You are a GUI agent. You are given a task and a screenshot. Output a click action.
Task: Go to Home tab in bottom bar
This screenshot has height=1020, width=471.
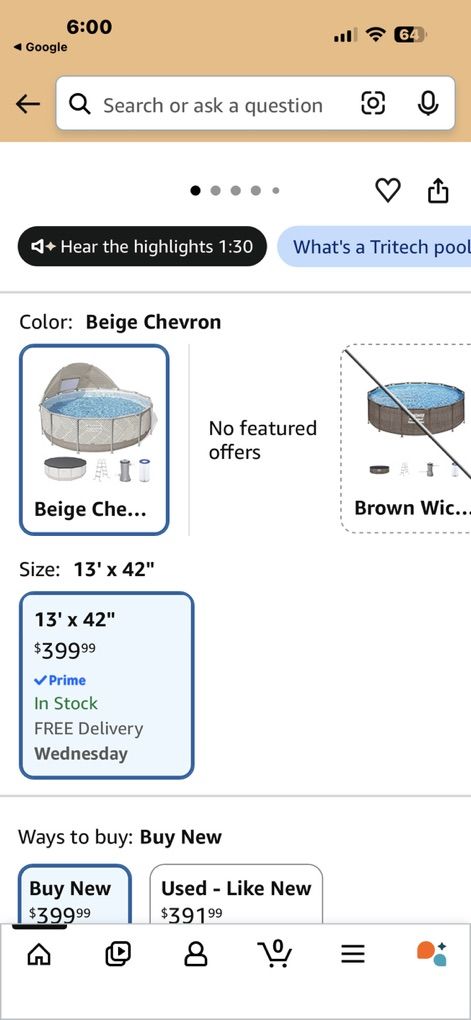(38, 954)
